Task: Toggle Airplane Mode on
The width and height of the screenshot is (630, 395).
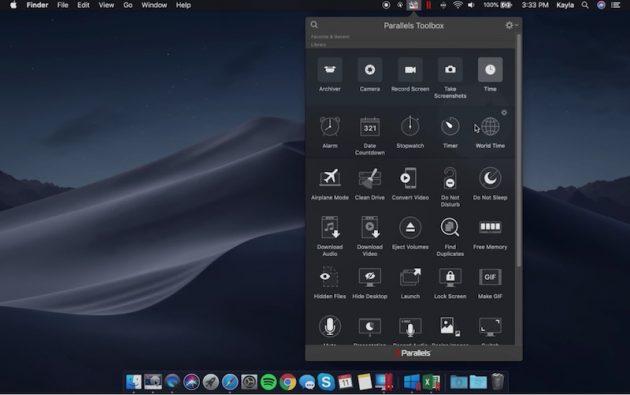Action: [329, 184]
